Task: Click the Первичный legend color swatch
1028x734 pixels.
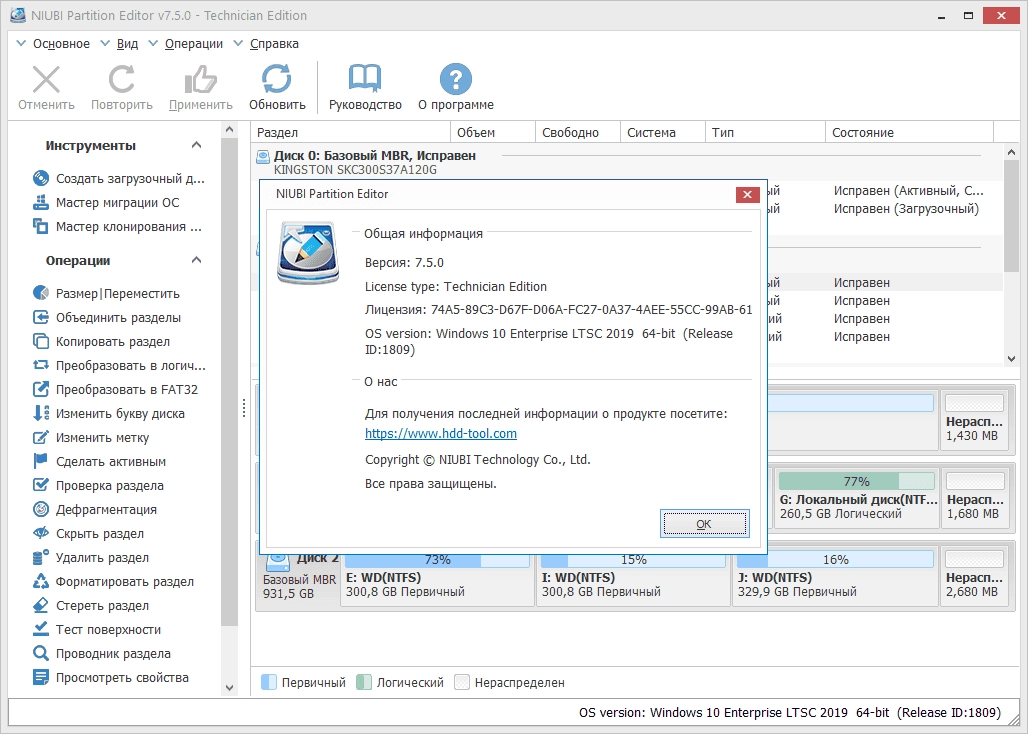Action: (x=269, y=682)
